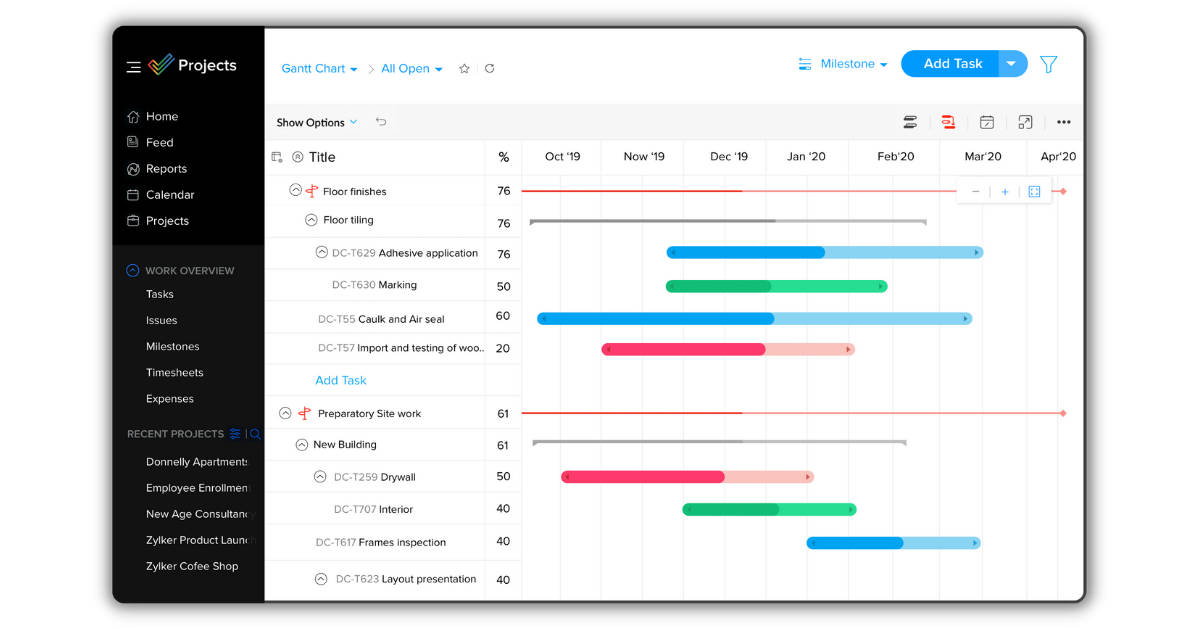This screenshot has width=1200, height=630.
Task: Open the more options ellipsis icon
Action: (1063, 121)
